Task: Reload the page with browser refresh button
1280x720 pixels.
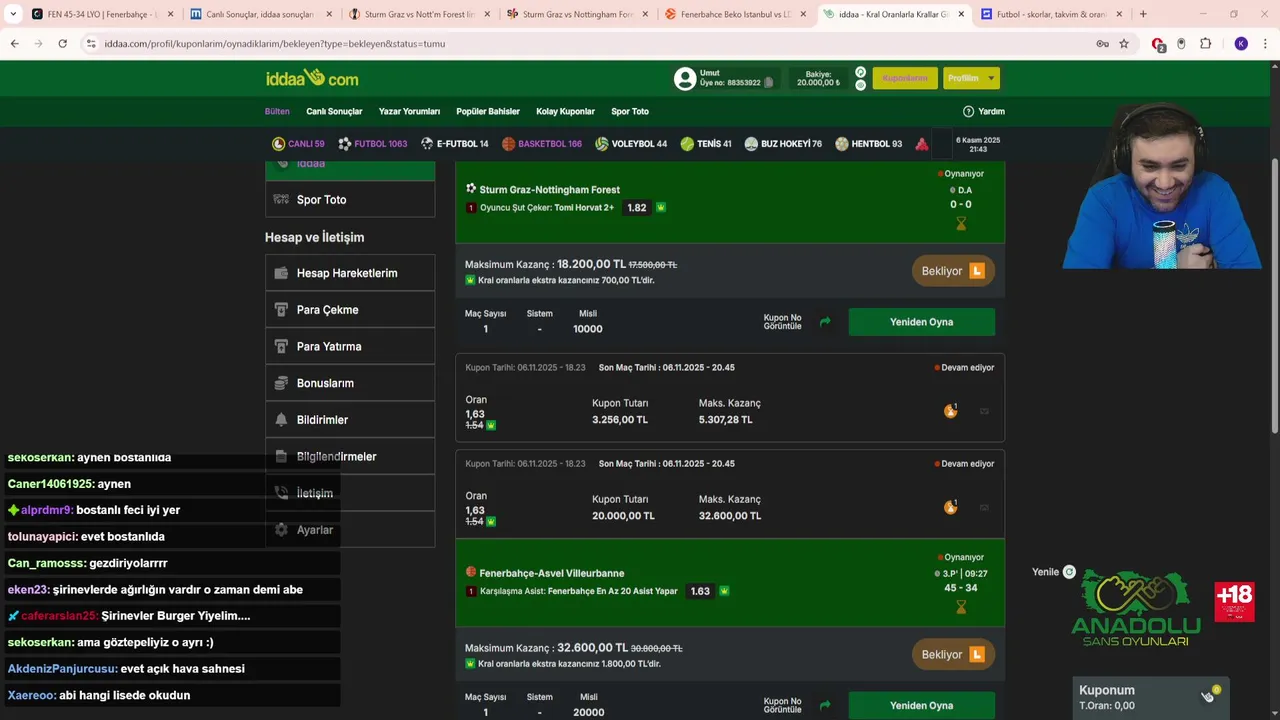Action: coord(62,44)
